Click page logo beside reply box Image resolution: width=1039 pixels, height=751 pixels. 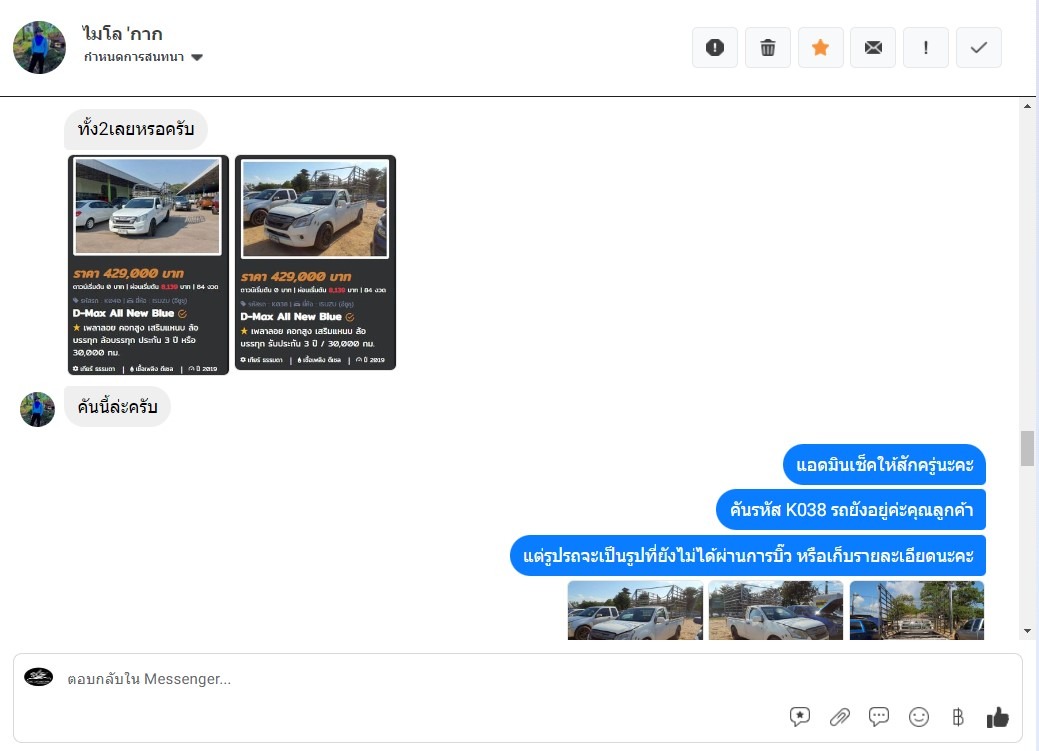tap(38, 677)
